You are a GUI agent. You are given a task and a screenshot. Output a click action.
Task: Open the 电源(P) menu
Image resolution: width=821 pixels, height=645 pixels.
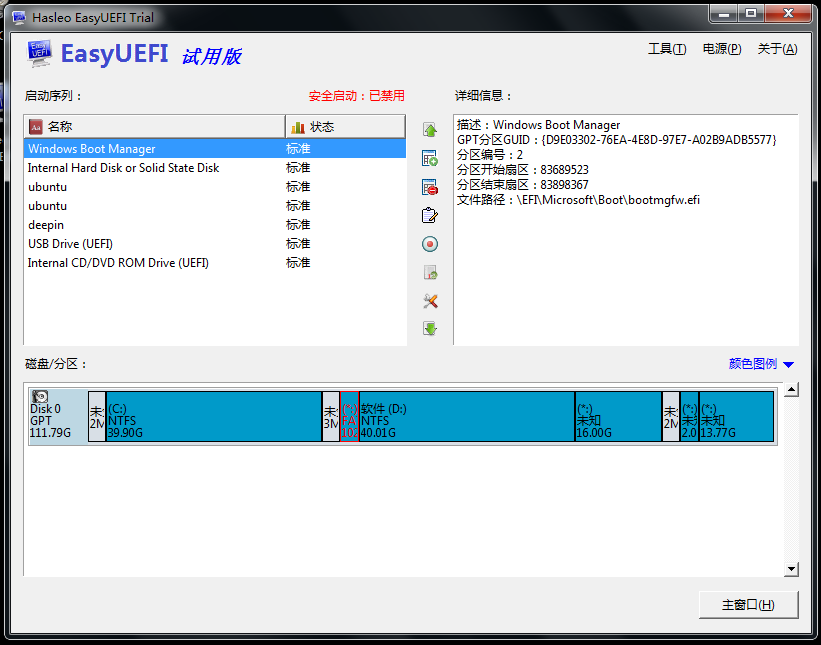tap(722, 49)
